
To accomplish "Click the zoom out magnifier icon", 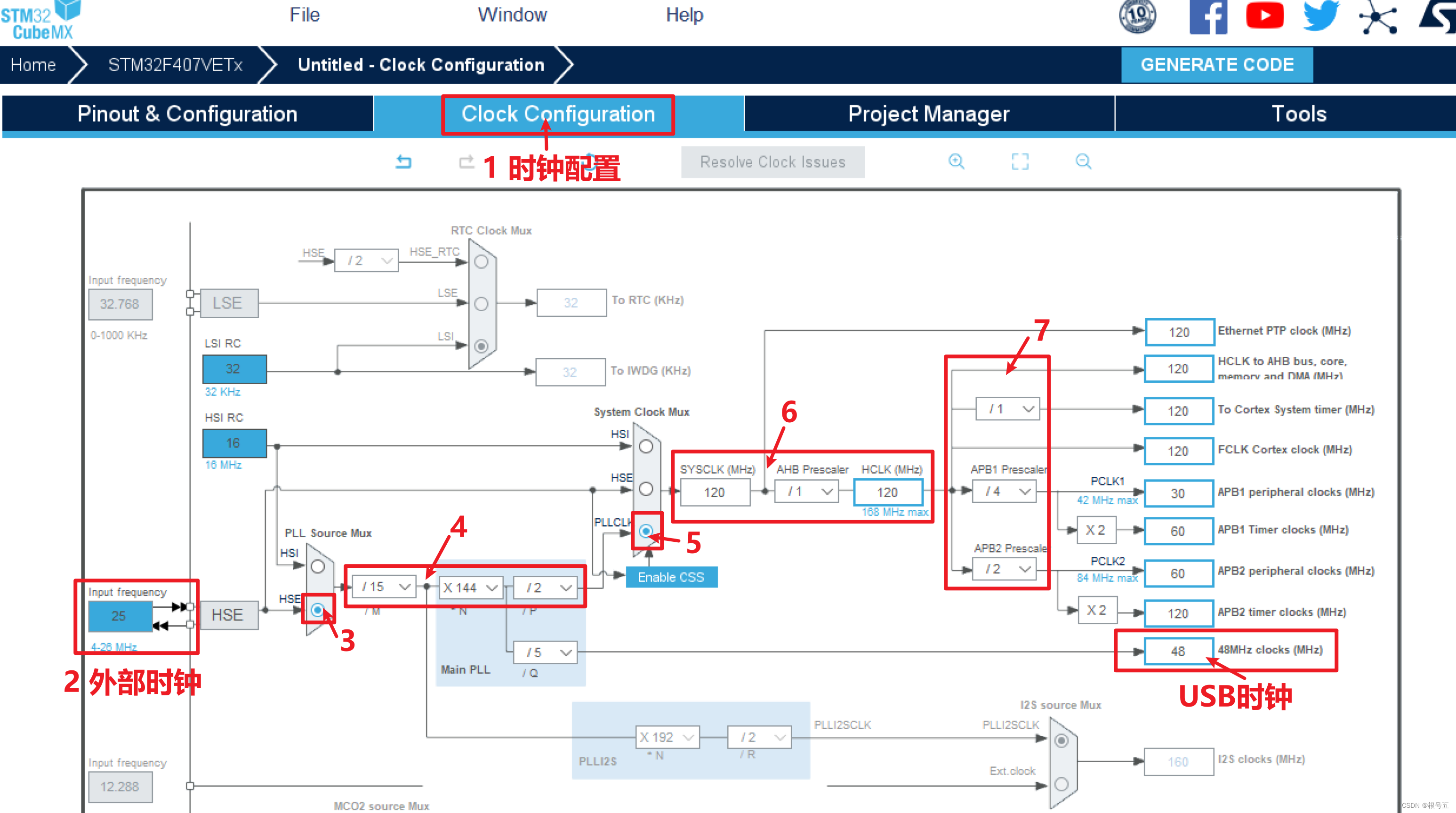I will pos(1083,161).
